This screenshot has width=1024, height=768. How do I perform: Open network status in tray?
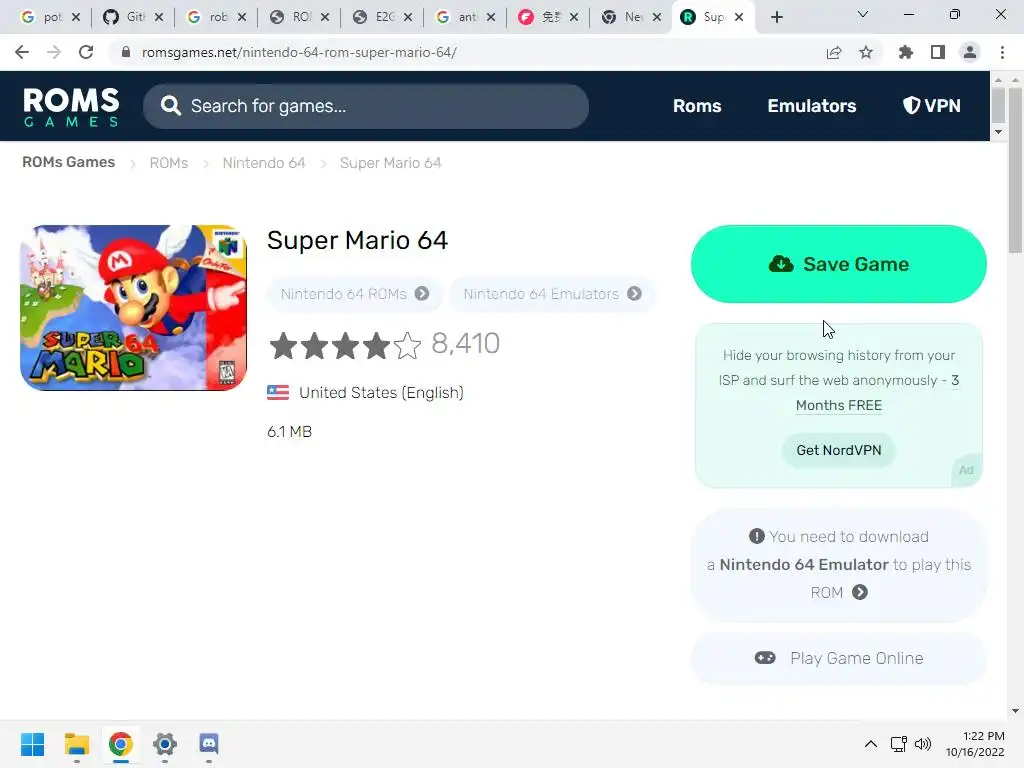coord(899,744)
